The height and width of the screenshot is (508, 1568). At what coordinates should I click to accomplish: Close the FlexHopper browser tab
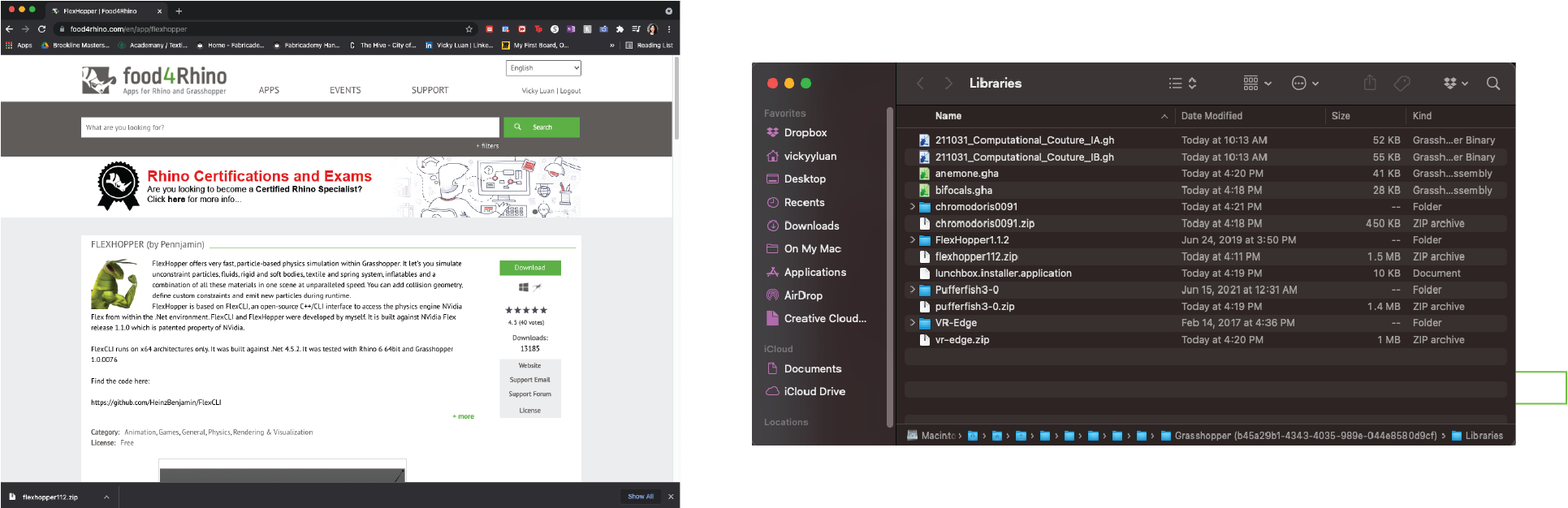click(x=159, y=11)
